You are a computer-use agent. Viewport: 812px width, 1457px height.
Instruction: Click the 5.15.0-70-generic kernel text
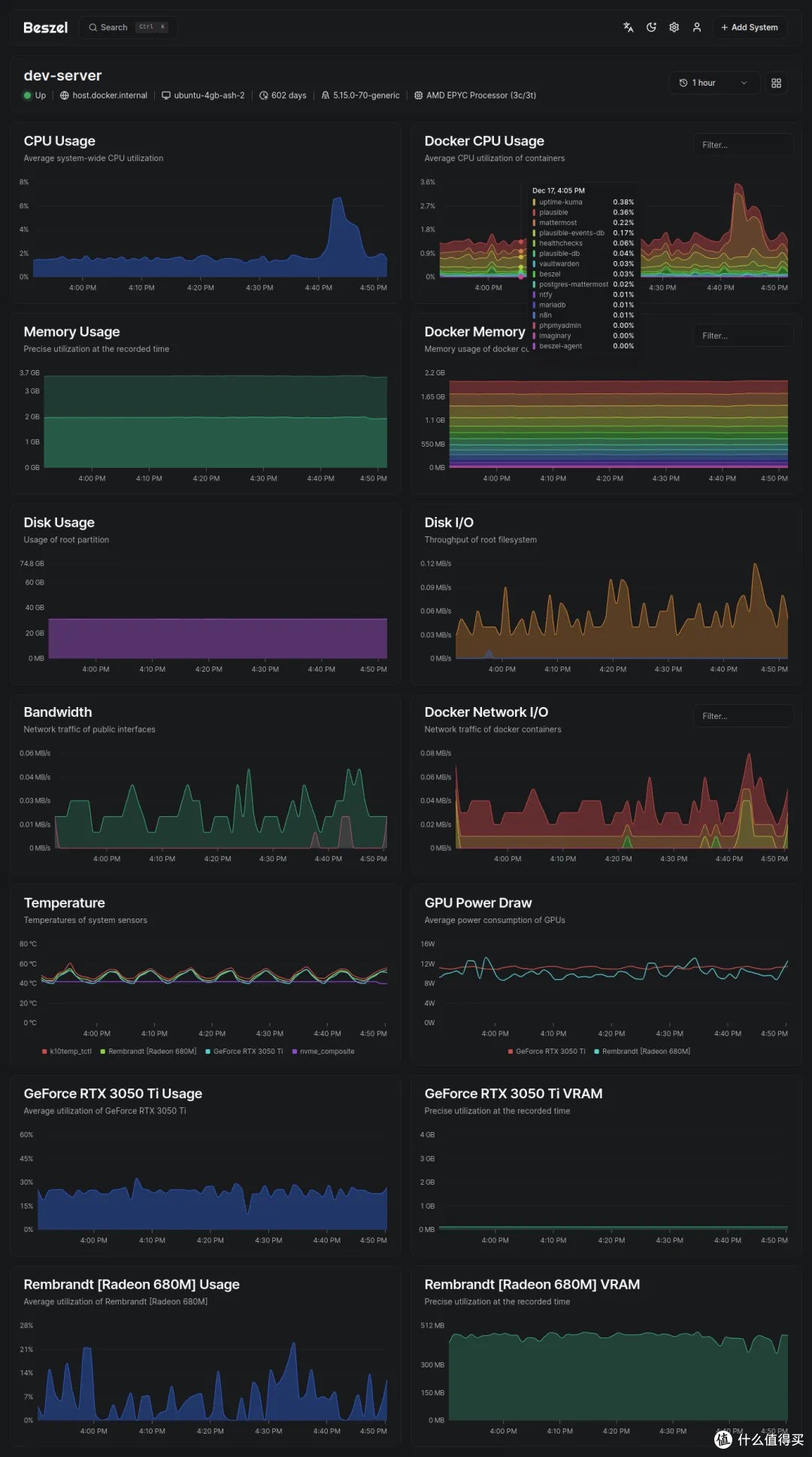tap(366, 96)
